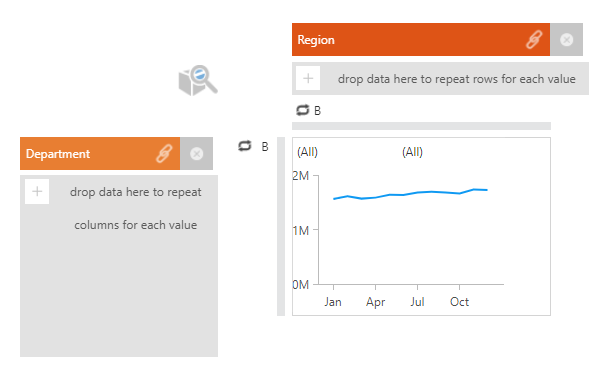The height and width of the screenshot is (383, 609).
Task: Click the plus icon in rows drop area
Action: pos(308,78)
